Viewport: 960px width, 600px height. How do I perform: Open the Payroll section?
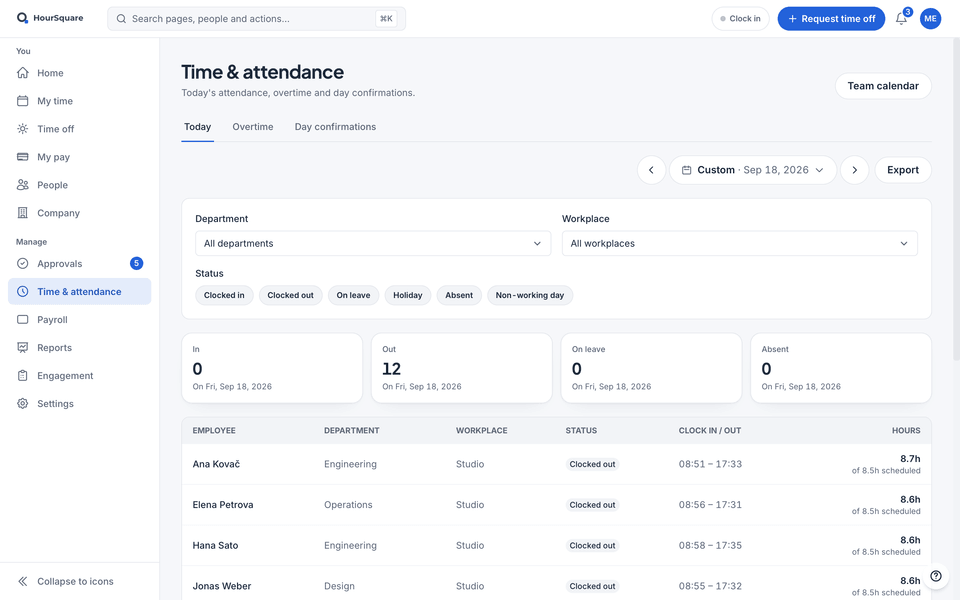tap(80, 320)
